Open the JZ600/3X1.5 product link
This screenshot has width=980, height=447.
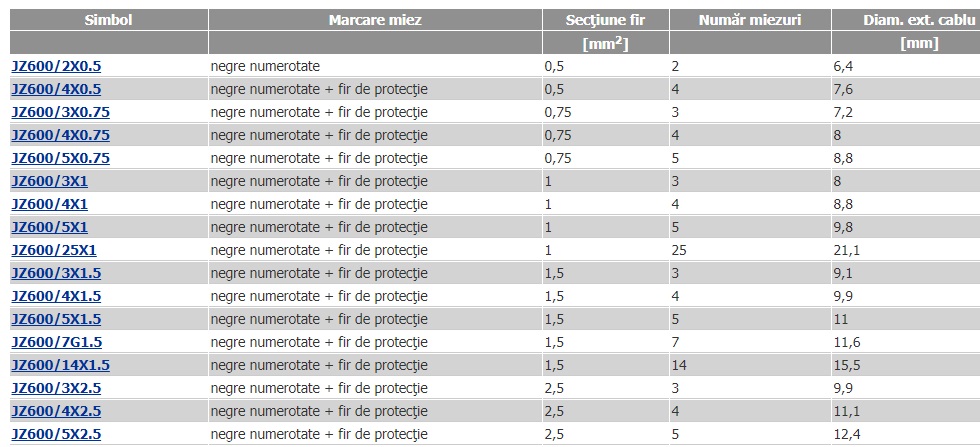point(56,273)
